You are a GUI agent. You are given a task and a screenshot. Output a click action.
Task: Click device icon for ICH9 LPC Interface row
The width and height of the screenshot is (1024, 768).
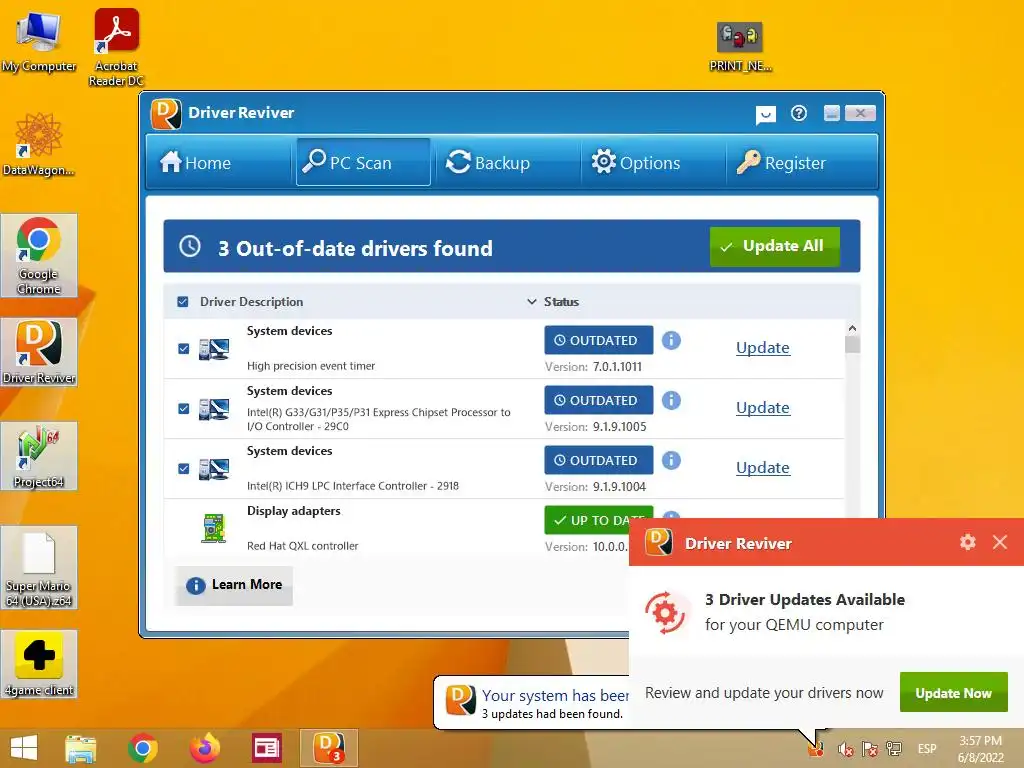pyautogui.click(x=214, y=470)
